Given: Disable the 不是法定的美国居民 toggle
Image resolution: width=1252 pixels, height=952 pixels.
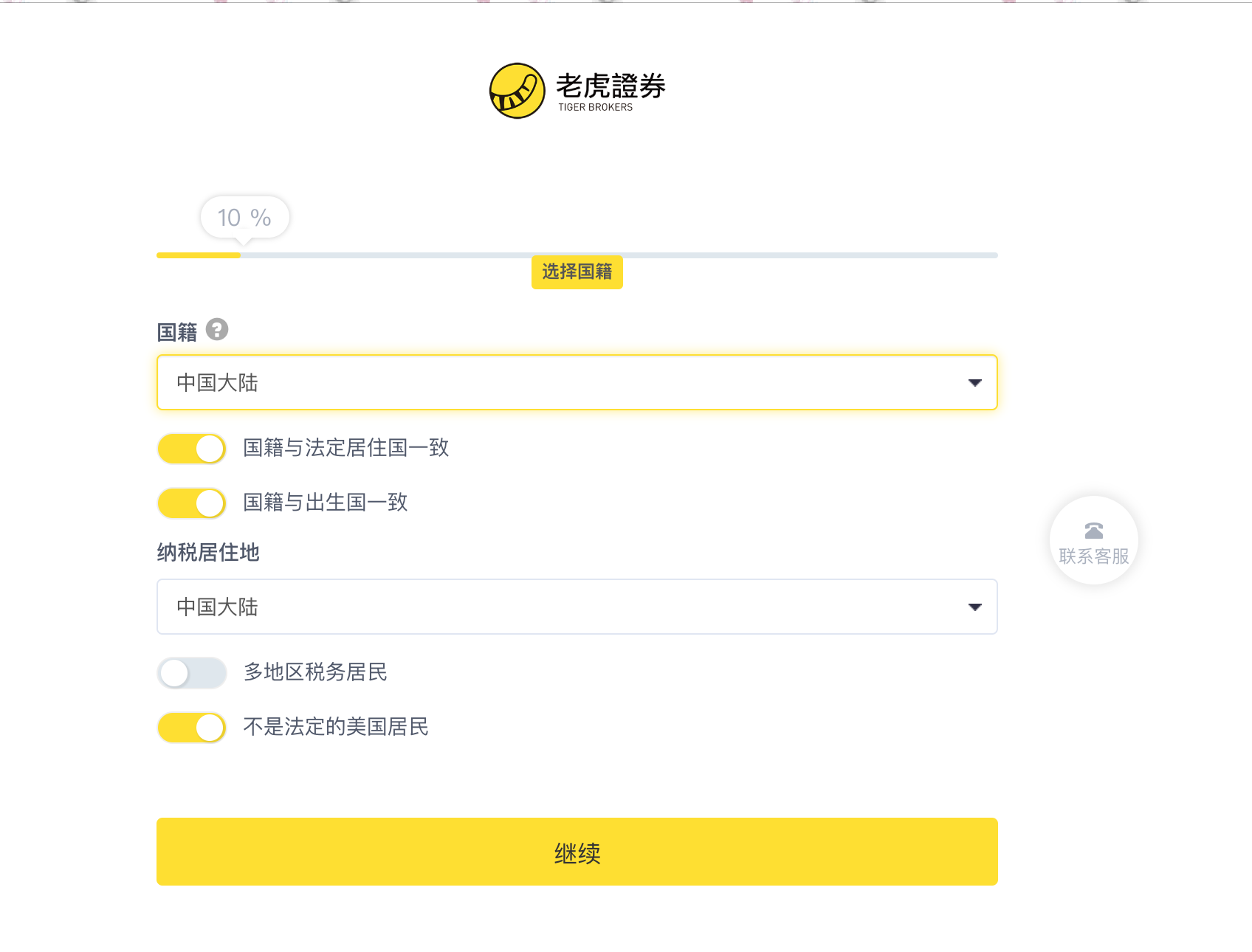Looking at the screenshot, I should tap(190, 727).
